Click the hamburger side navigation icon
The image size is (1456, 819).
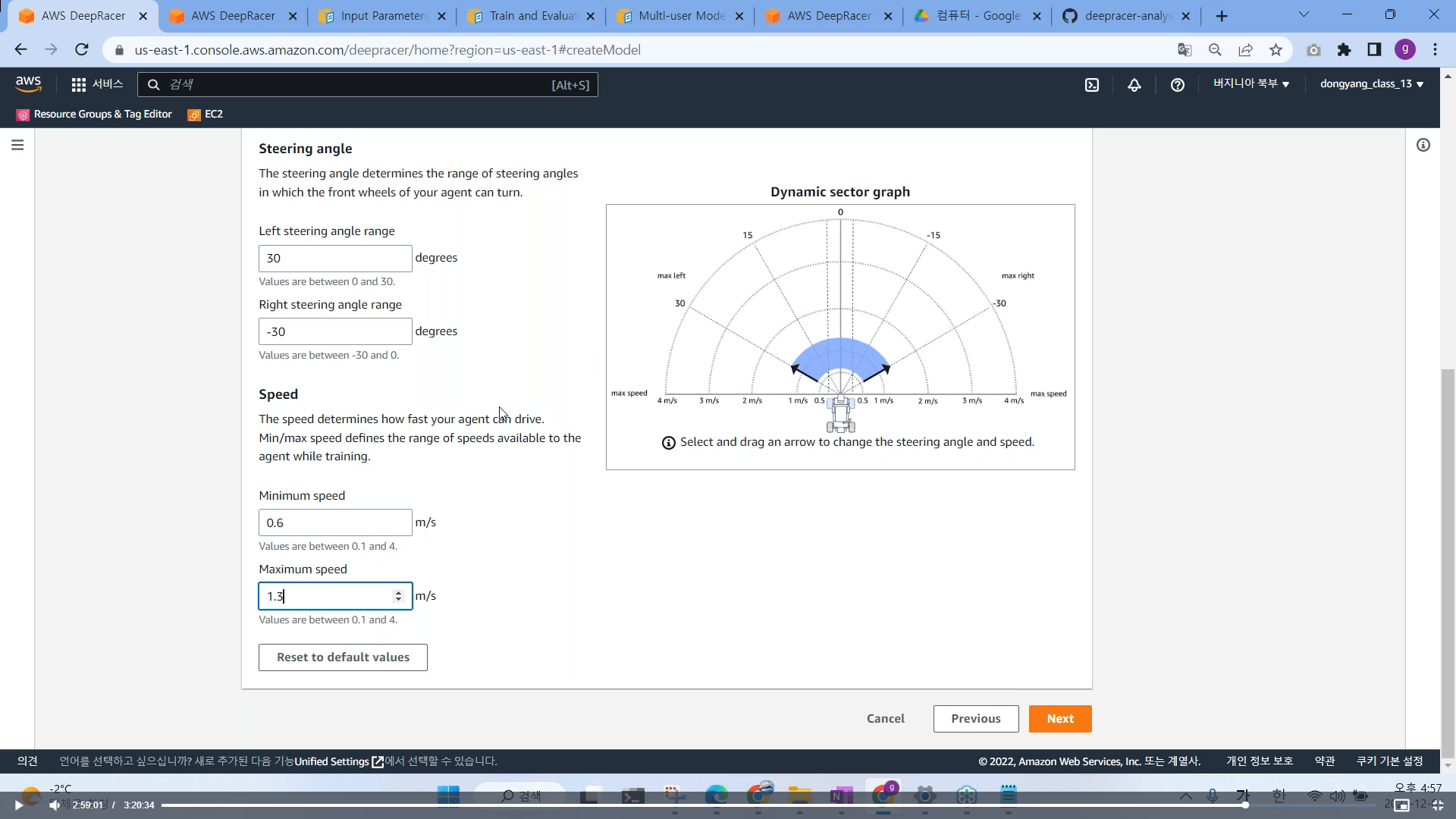[x=17, y=145]
